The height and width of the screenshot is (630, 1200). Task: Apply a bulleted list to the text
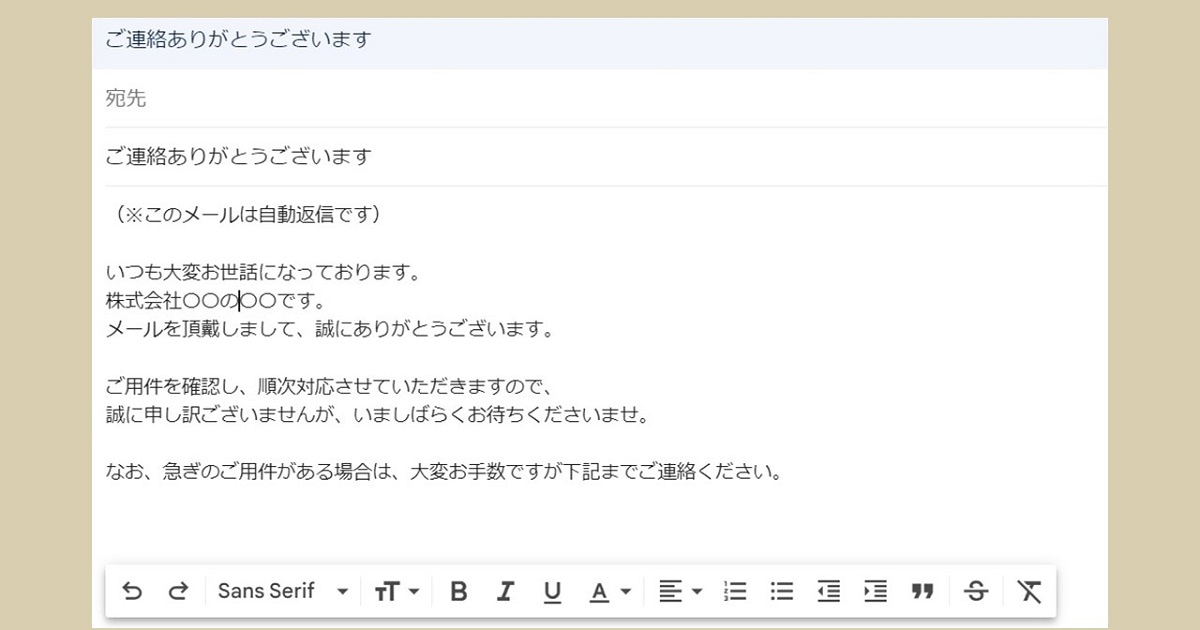tap(782, 591)
